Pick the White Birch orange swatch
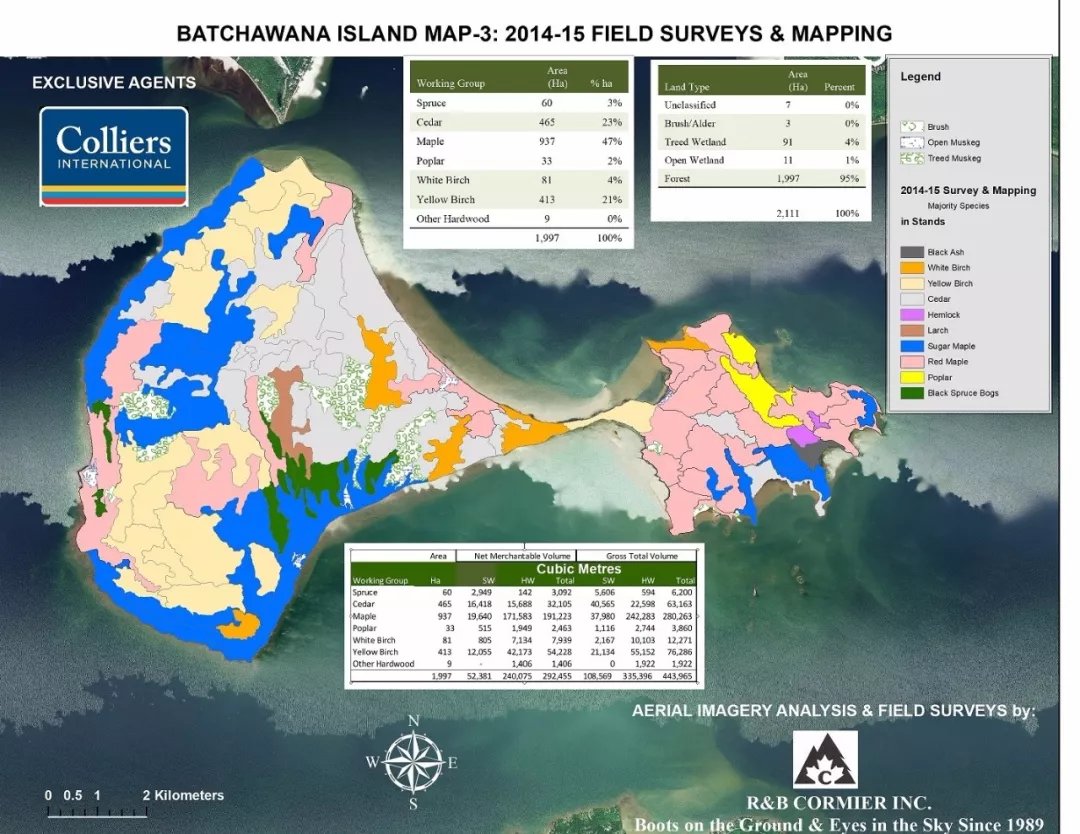Screen dimensions: 1080x834 pyautogui.click(x=912, y=268)
